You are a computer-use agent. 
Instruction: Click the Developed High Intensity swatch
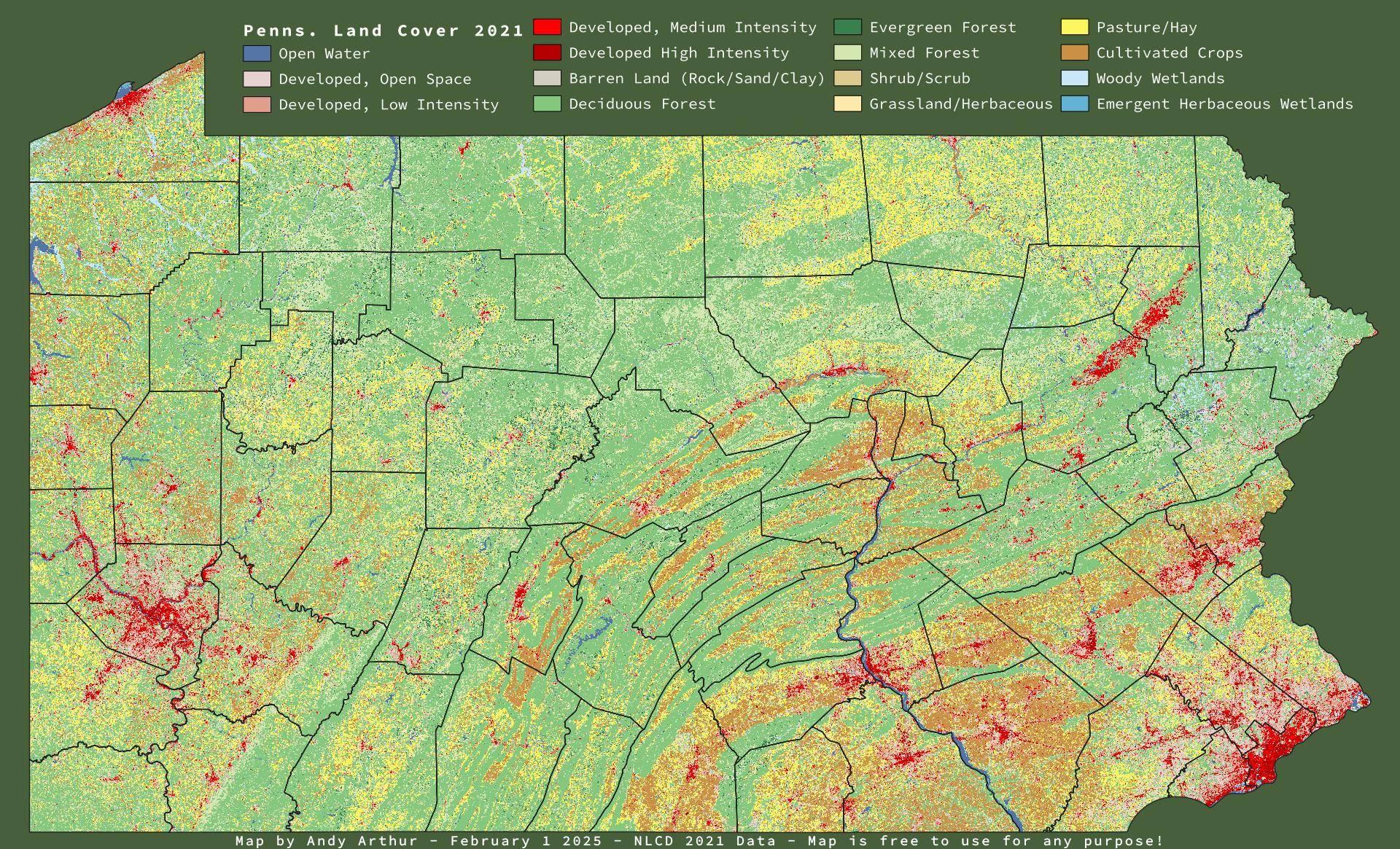547,52
